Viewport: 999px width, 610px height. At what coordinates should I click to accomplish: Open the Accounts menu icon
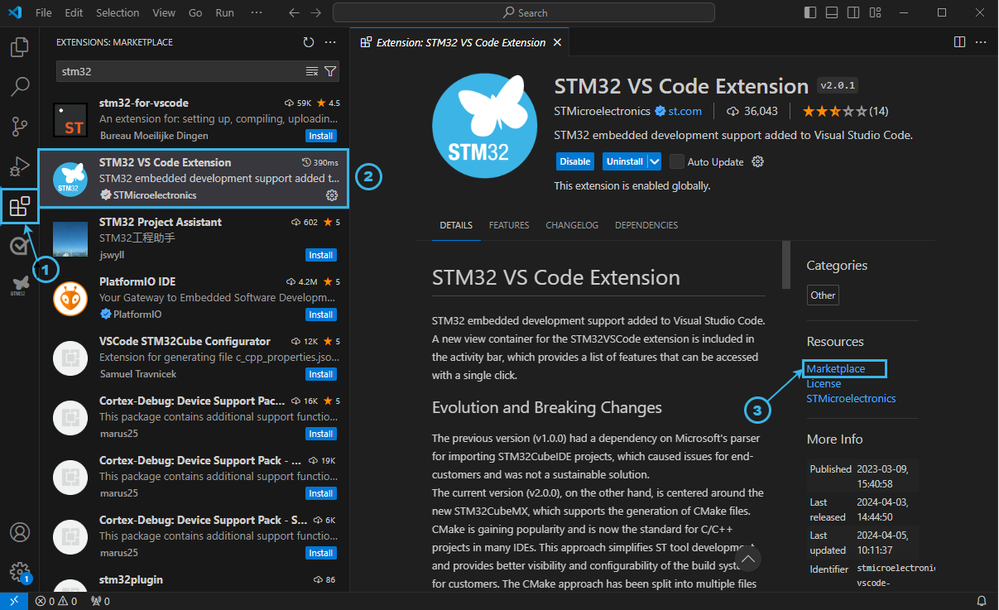coord(20,532)
